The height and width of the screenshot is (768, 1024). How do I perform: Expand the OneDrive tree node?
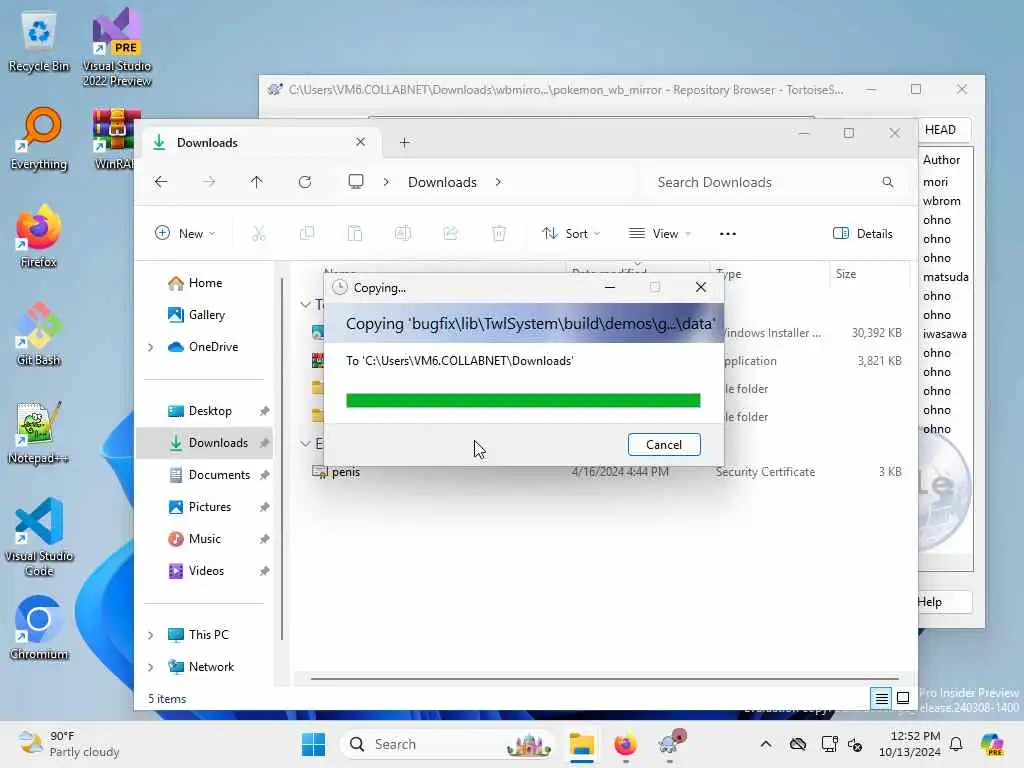pos(151,347)
